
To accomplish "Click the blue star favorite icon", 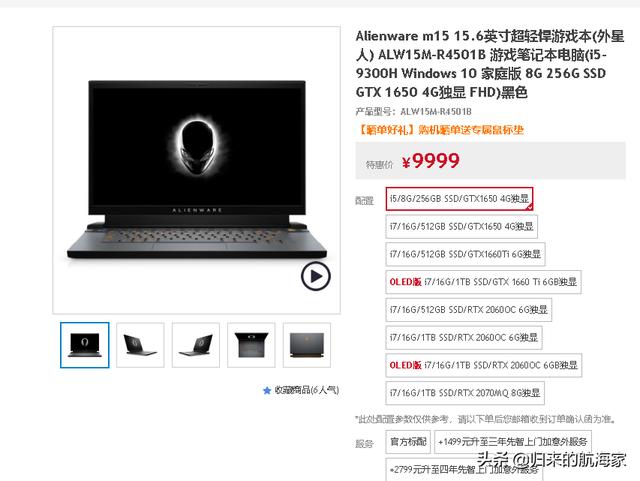I will point(267,391).
